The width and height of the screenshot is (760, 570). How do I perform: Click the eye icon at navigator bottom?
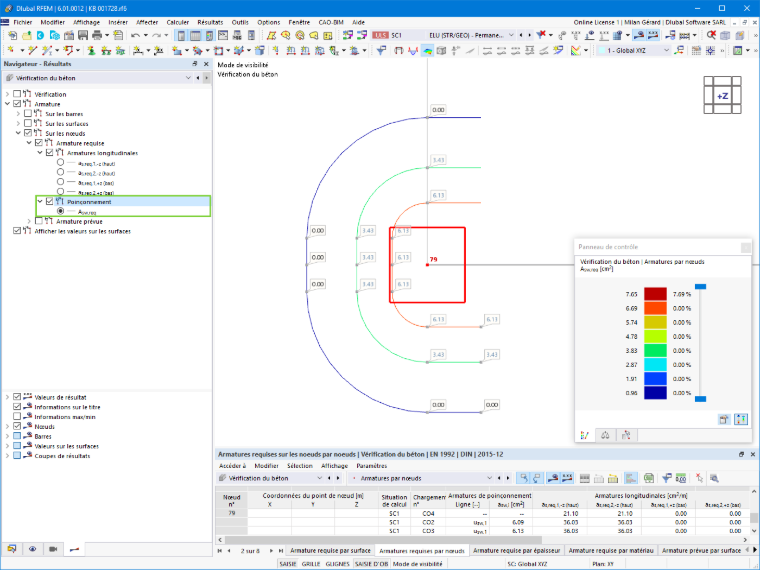click(32, 549)
